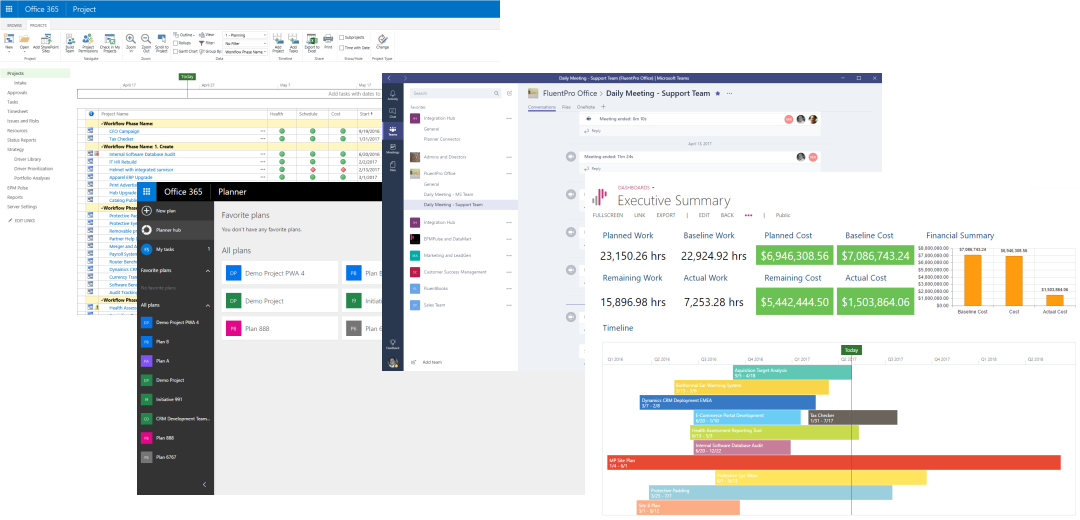Enable the Subprojects checkbox
This screenshot has width=1080, height=520.
pyautogui.click(x=341, y=37)
